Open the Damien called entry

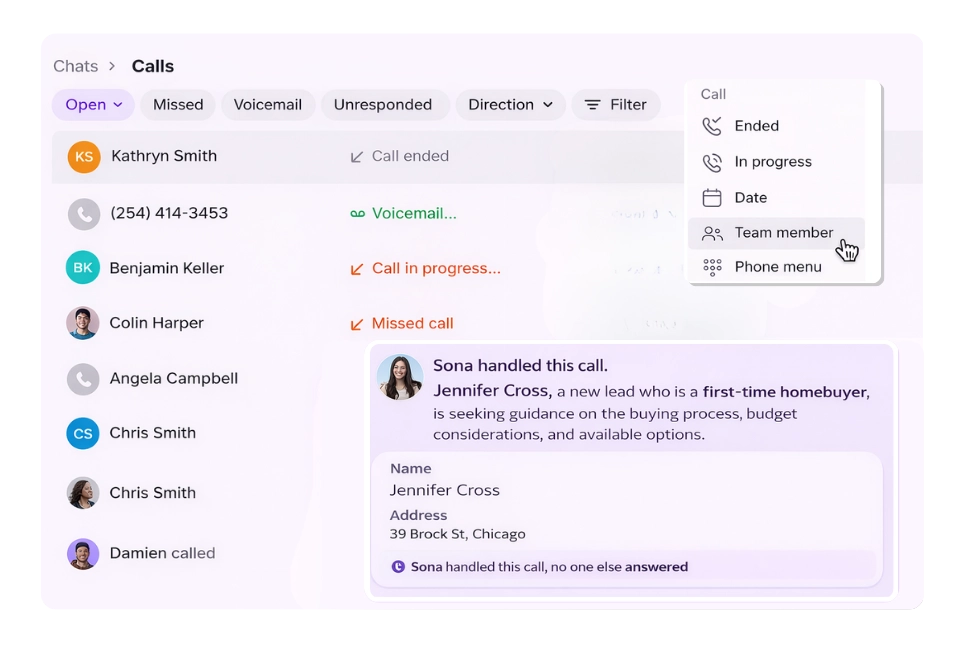[x=162, y=553]
